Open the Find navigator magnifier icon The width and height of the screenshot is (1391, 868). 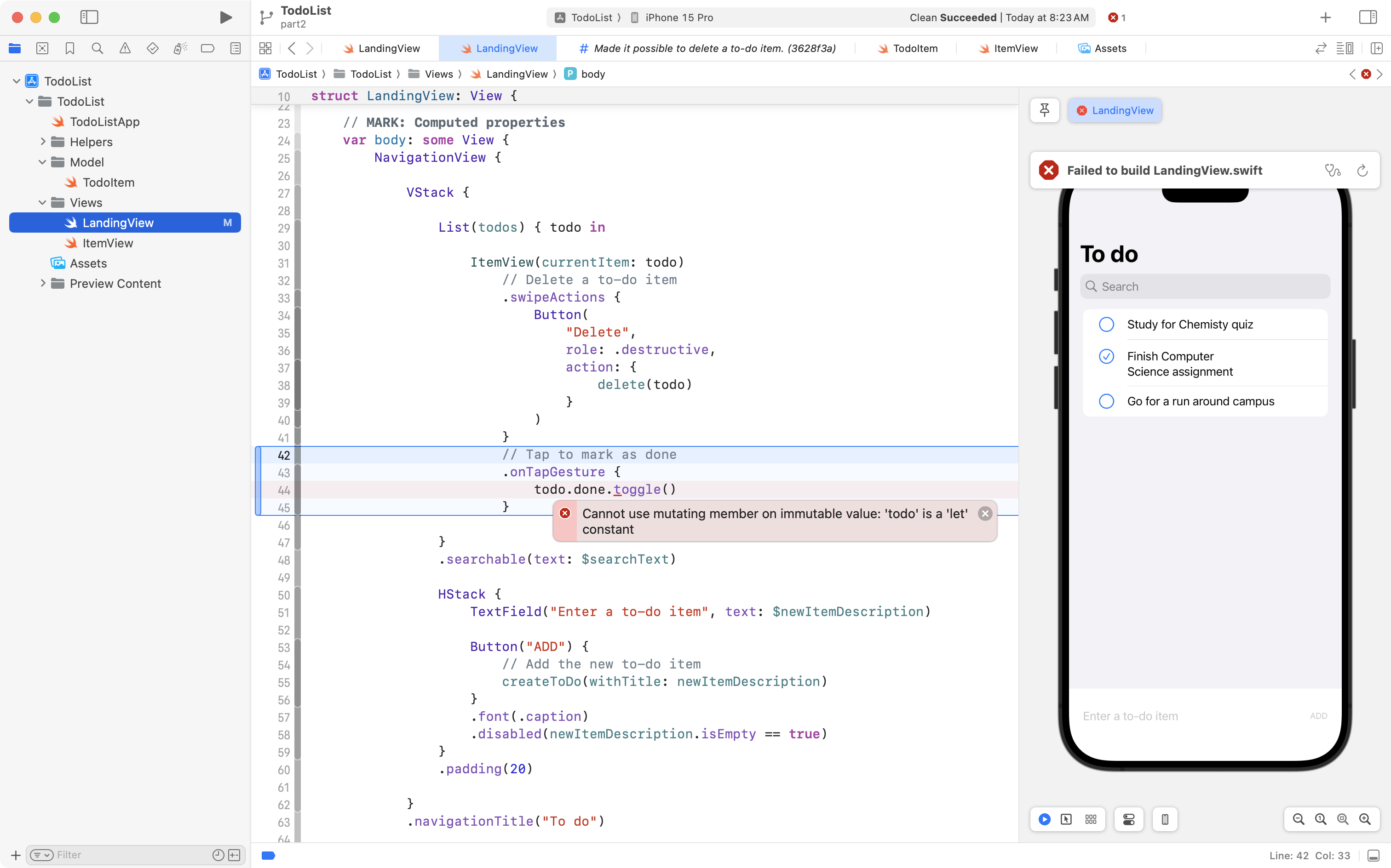[x=97, y=48]
